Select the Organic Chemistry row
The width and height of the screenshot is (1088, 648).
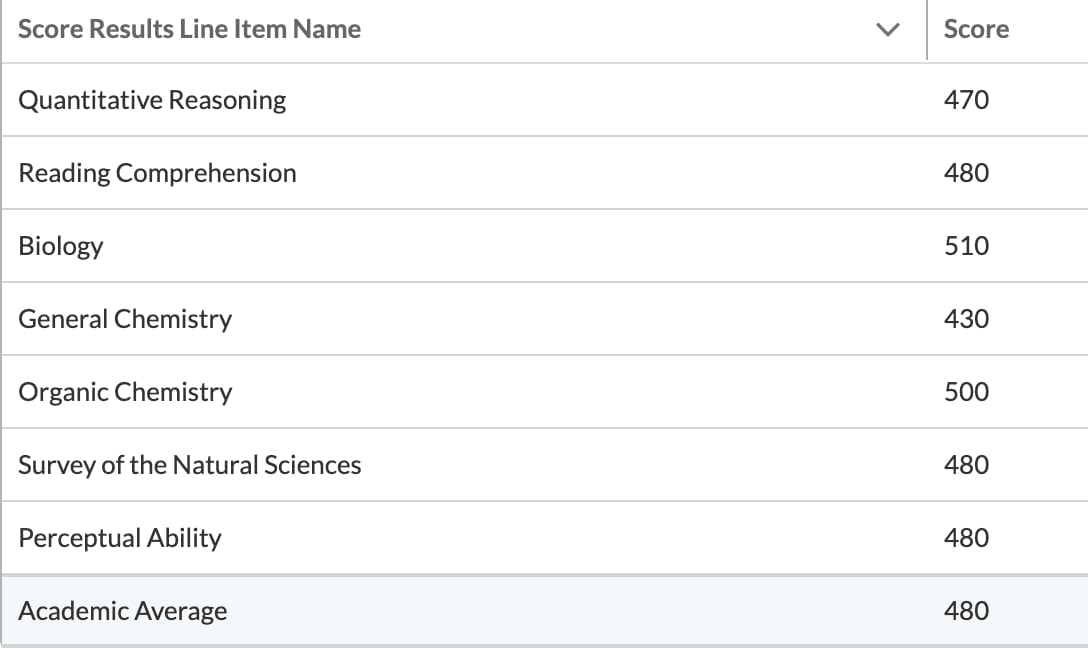[125, 392]
